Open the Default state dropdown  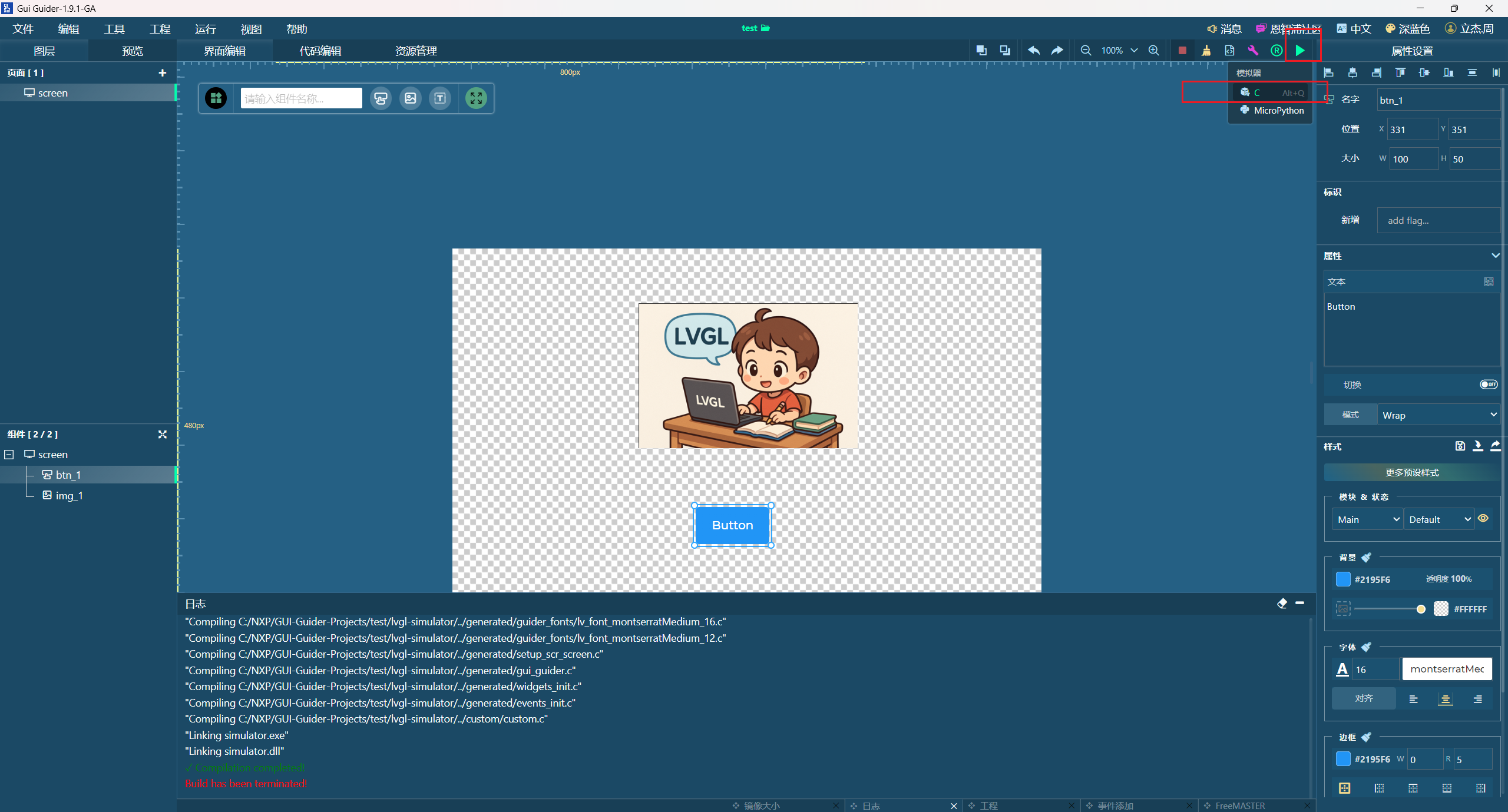pos(1439,519)
